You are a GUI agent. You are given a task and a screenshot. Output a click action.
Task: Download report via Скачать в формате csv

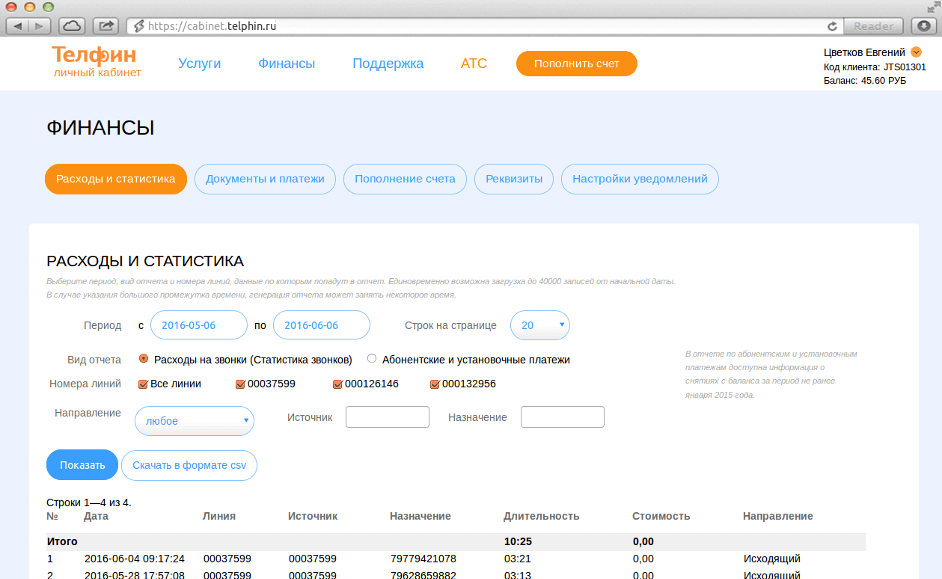point(189,465)
